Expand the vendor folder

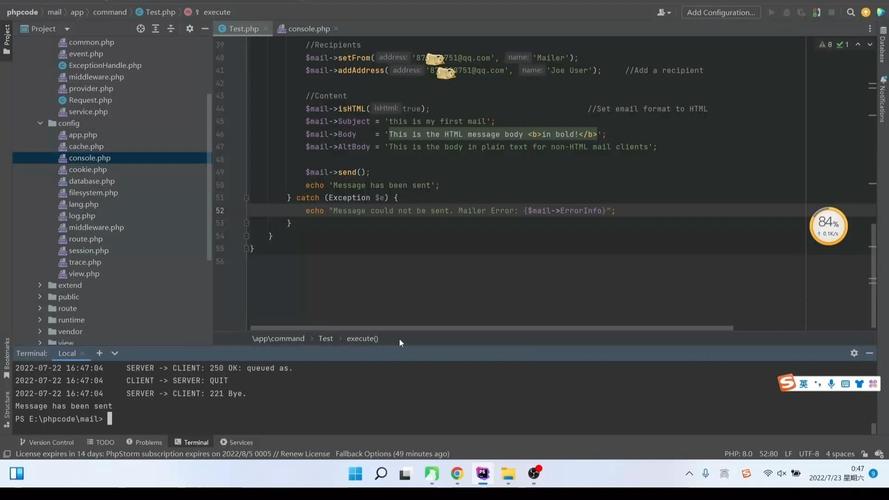point(40,332)
